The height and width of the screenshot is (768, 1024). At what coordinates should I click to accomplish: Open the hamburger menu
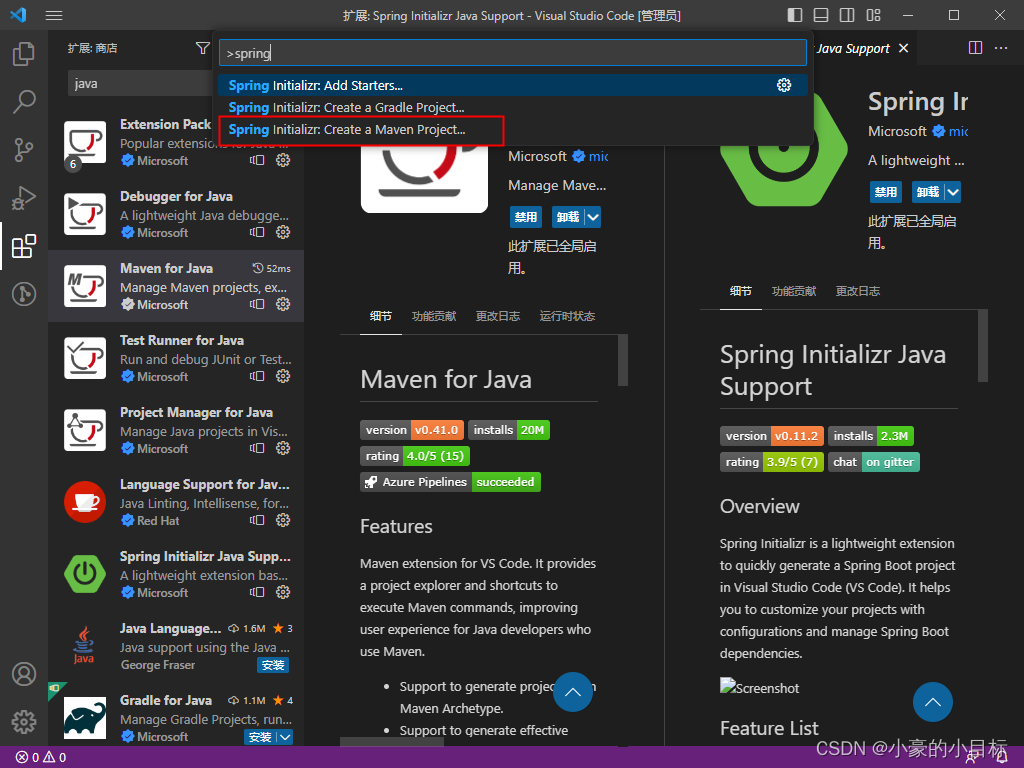click(x=53, y=15)
